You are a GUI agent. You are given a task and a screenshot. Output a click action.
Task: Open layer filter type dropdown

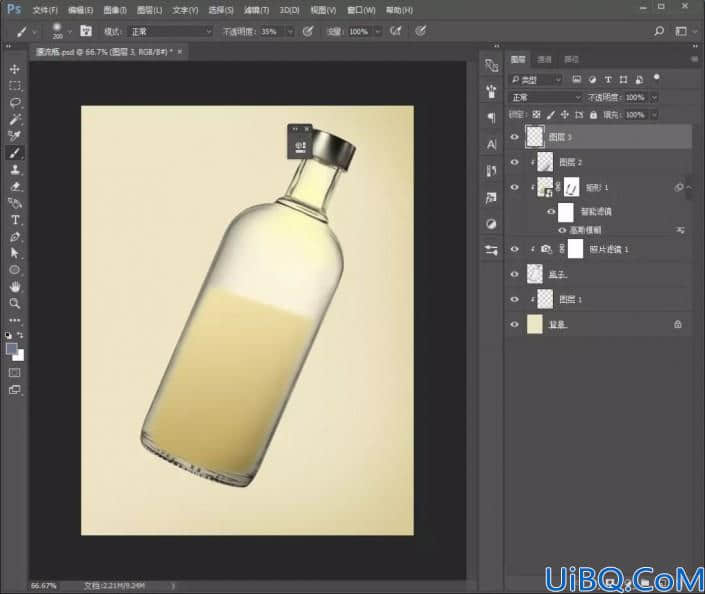point(536,80)
